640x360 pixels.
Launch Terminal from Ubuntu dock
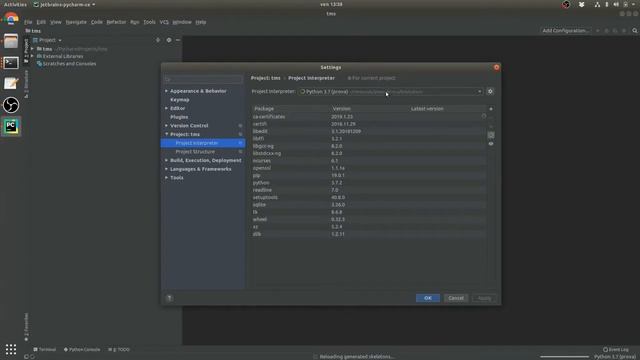pyautogui.click(x=11, y=63)
